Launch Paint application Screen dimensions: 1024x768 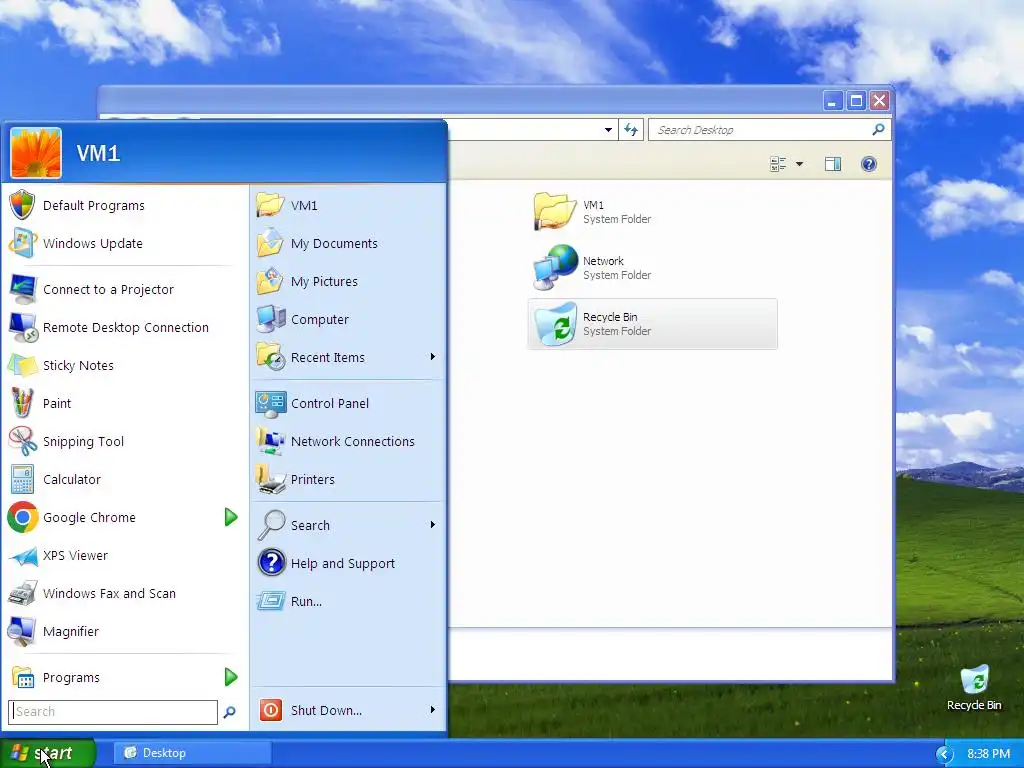124,403
